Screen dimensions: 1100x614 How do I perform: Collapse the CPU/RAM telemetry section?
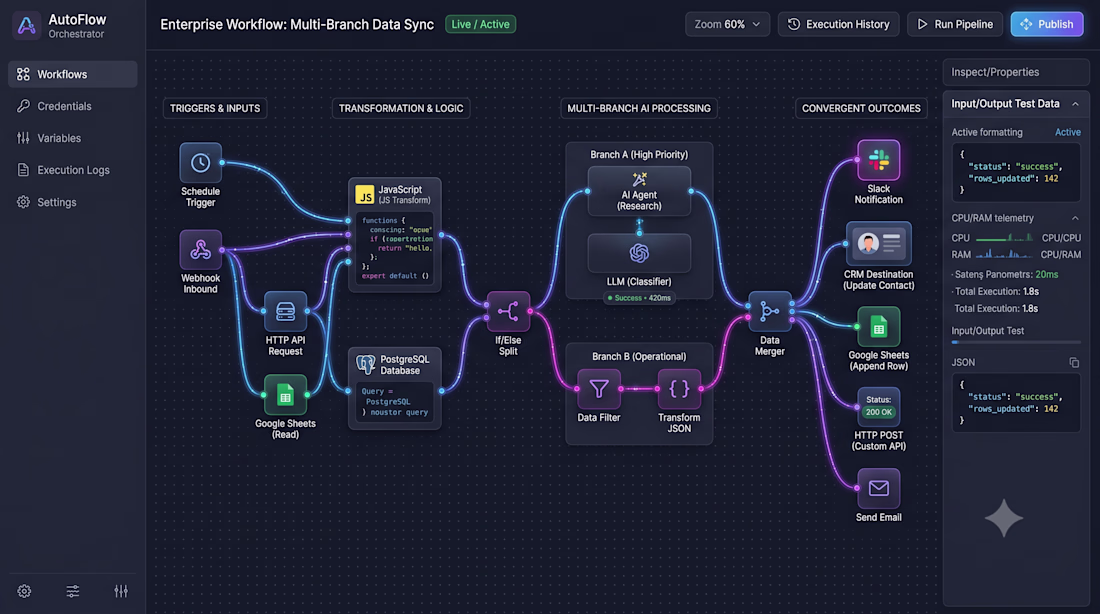pos(1075,218)
